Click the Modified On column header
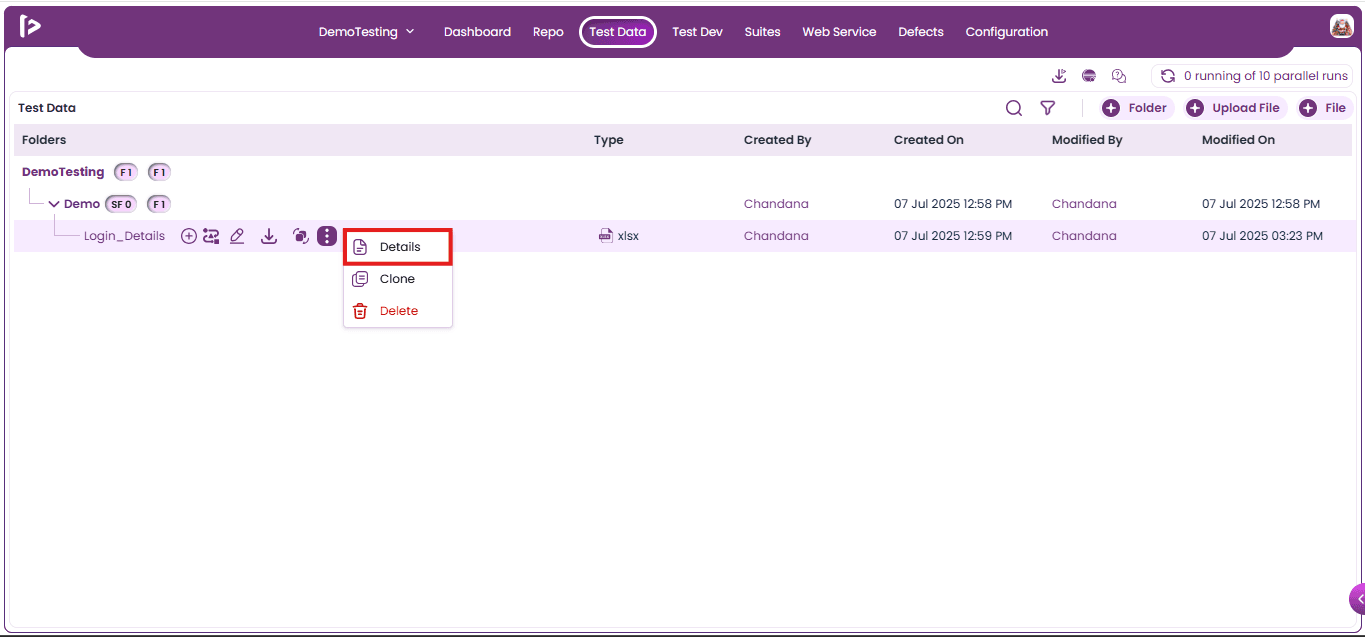This screenshot has height=637, width=1365. 1238,140
